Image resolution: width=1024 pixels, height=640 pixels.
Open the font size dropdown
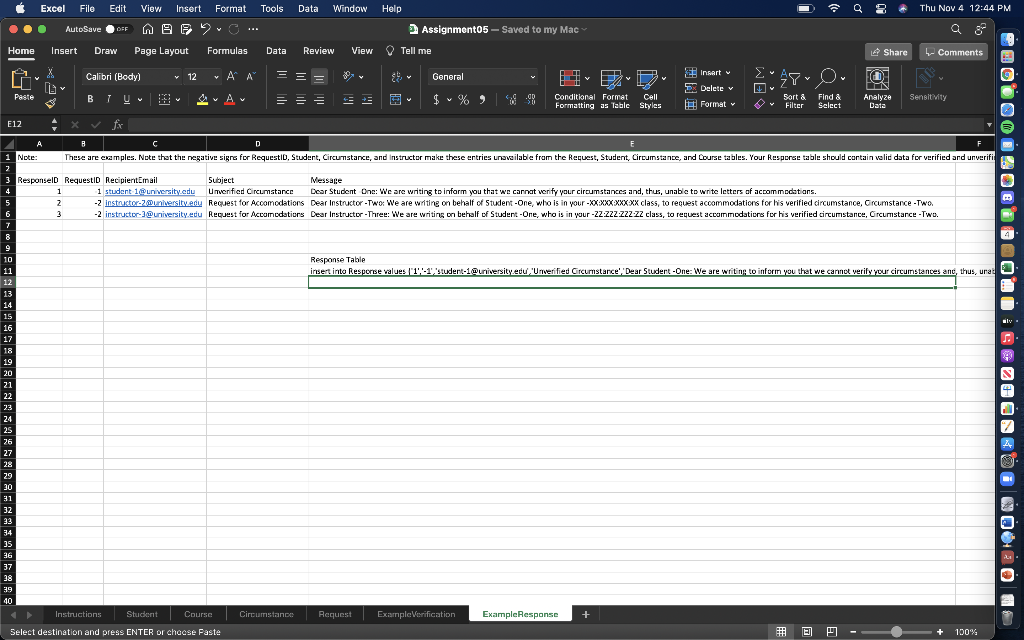(216, 76)
